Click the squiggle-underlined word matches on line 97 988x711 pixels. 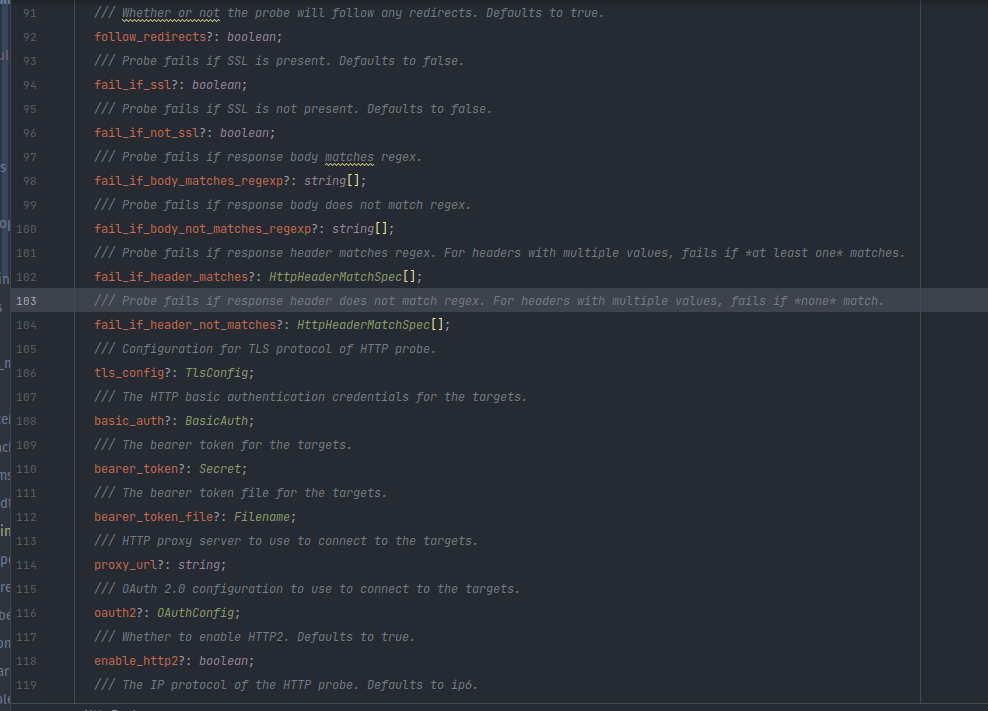click(349, 156)
